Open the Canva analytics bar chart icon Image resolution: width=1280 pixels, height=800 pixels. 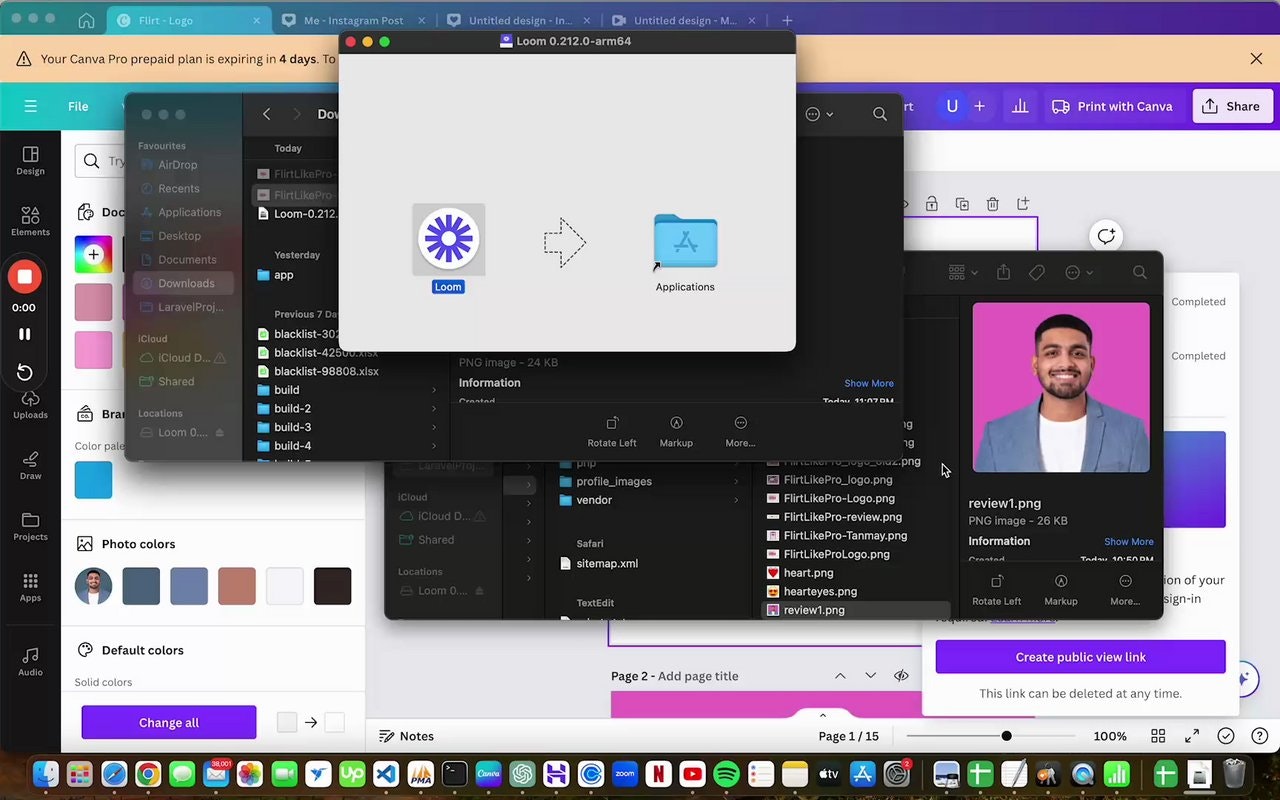(x=1020, y=106)
